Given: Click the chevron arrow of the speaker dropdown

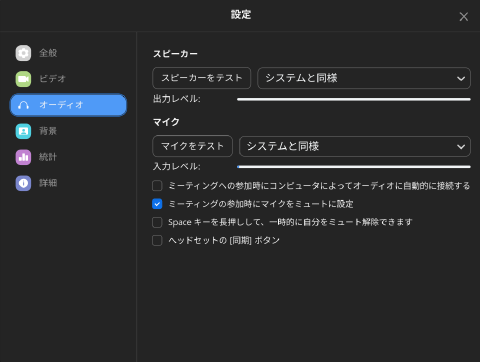Looking at the screenshot, I should [x=461, y=79].
